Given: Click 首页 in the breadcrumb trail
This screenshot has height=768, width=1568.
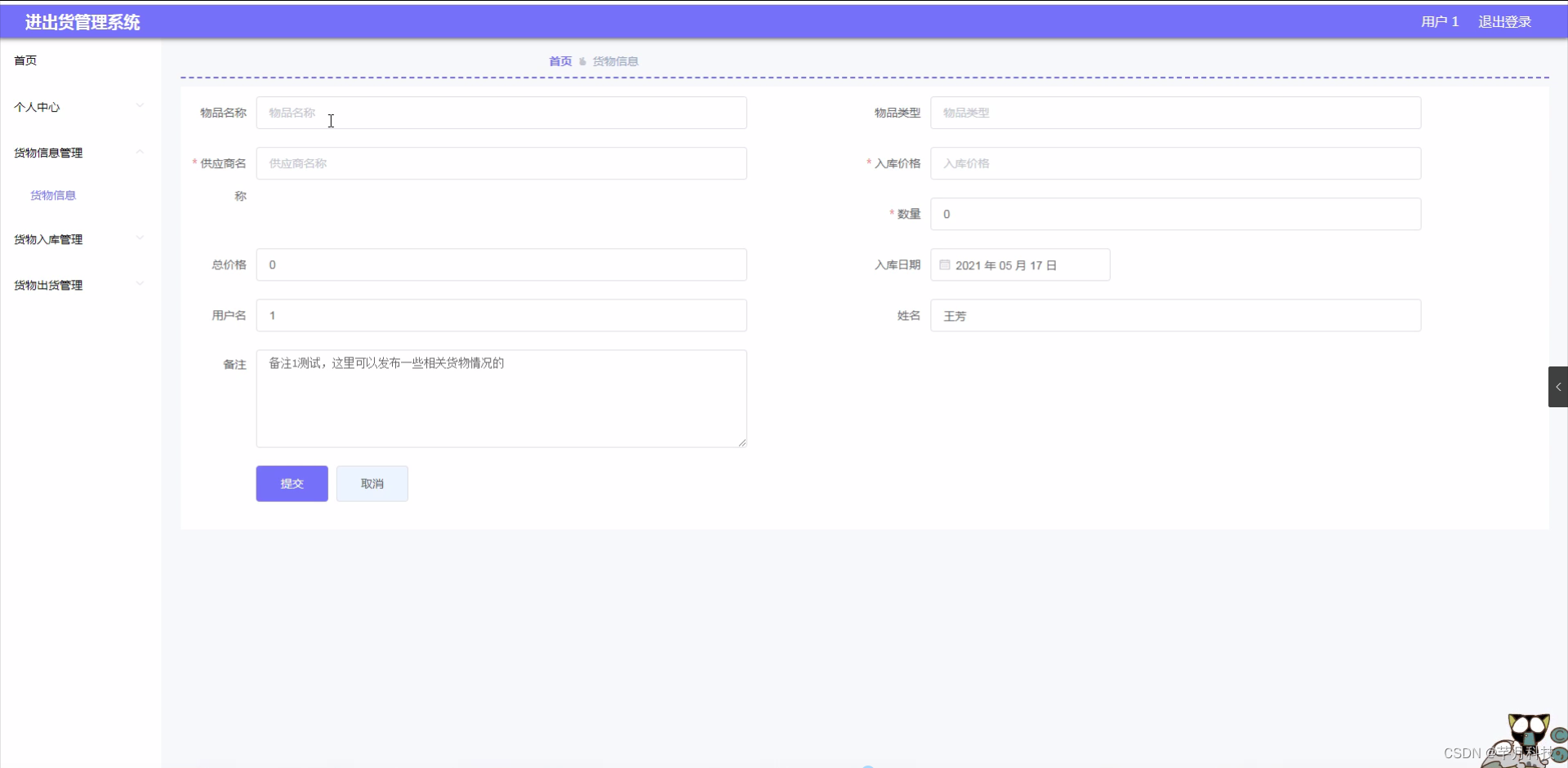Looking at the screenshot, I should [x=559, y=61].
